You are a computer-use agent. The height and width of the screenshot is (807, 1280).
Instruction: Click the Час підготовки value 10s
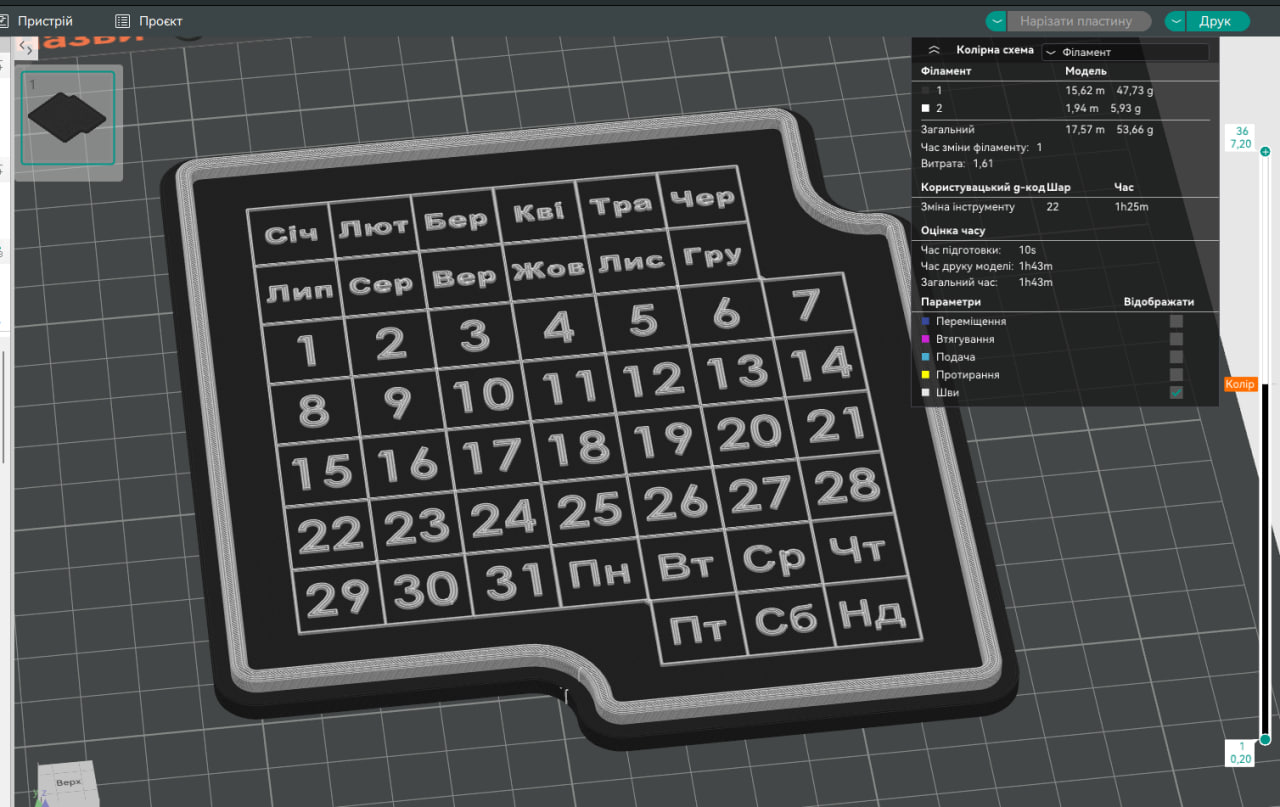[x=1027, y=250]
